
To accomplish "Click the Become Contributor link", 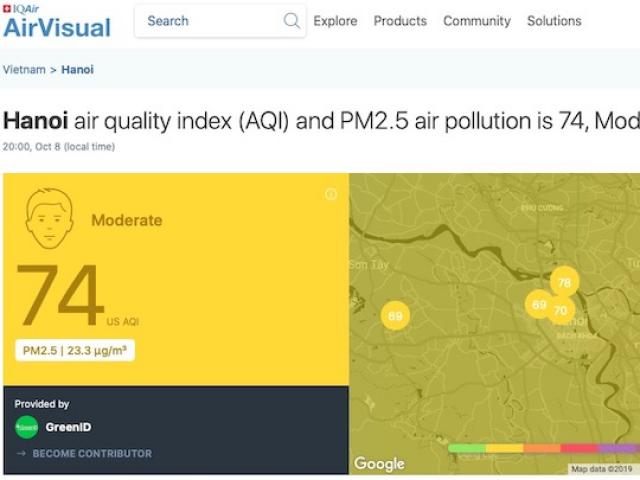I will point(92,454).
